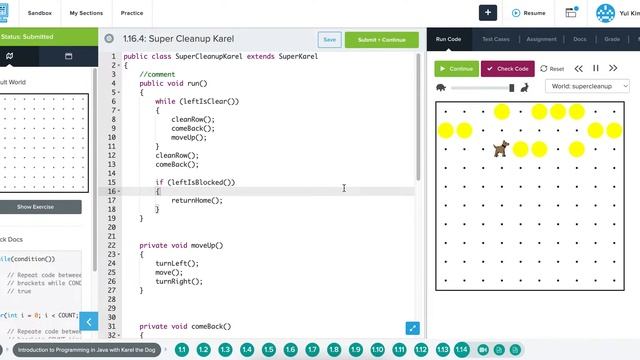The image size is (640, 360).
Task: Click the turtle slow-speed icon
Action: [441, 87]
